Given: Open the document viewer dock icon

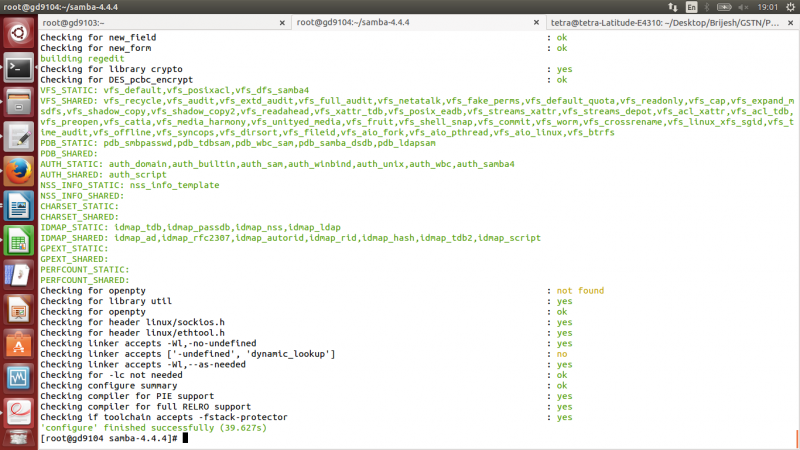Looking at the screenshot, I should (x=19, y=276).
